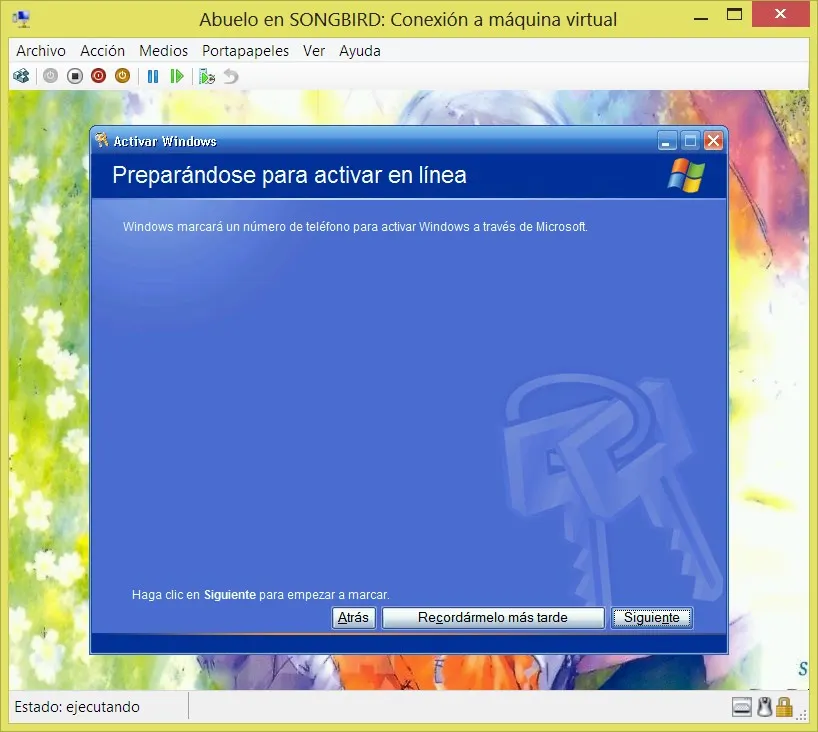
Task: Reset the virtual machine with the green icon
Action: (x=177, y=75)
